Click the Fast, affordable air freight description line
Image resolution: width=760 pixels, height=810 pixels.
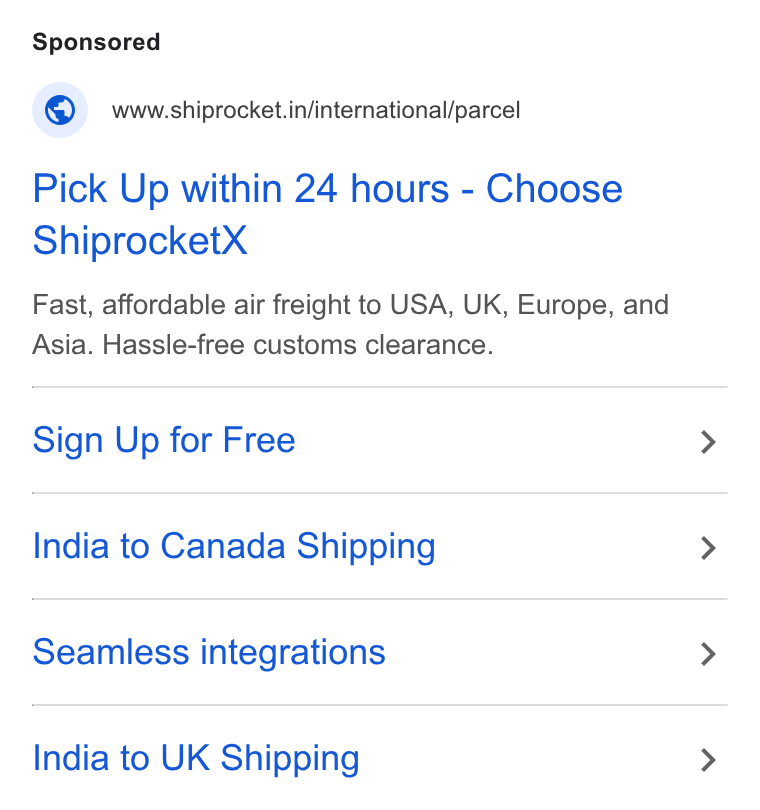[350, 304]
